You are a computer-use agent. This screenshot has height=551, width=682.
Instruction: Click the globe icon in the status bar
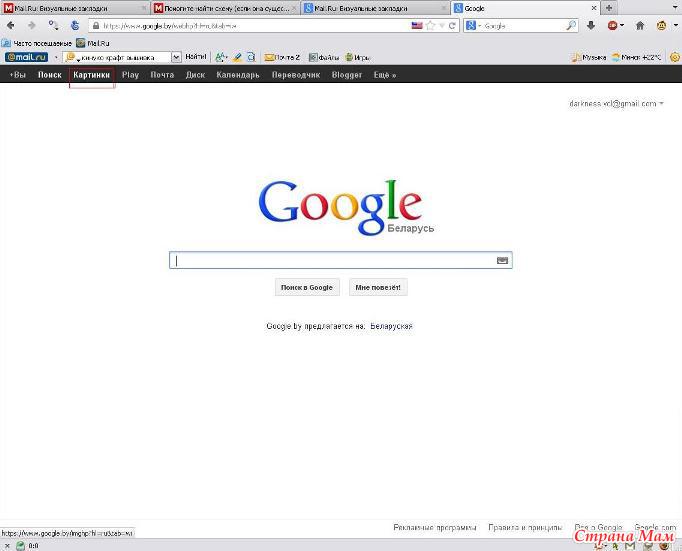20,546
